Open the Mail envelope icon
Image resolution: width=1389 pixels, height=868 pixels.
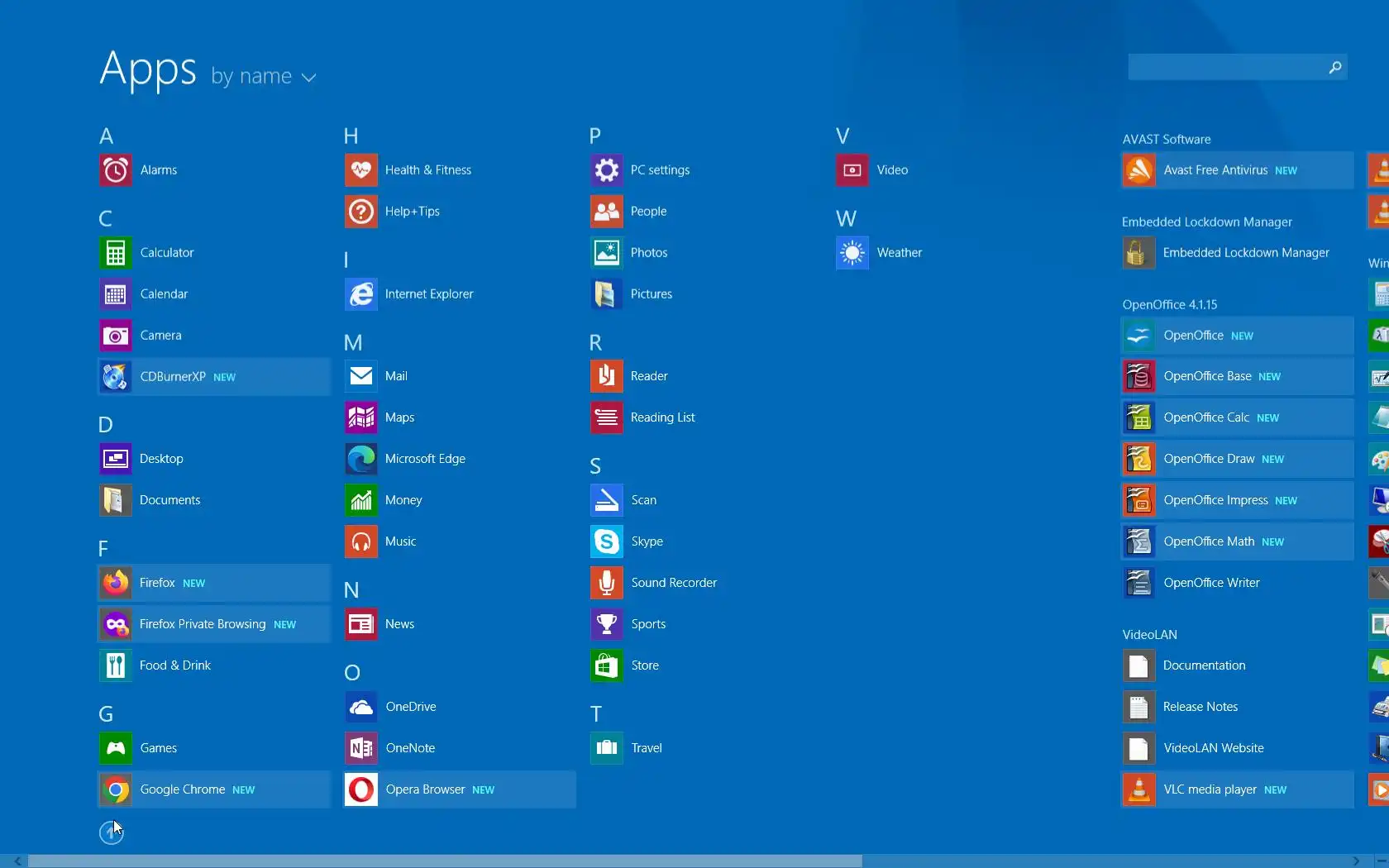361,376
